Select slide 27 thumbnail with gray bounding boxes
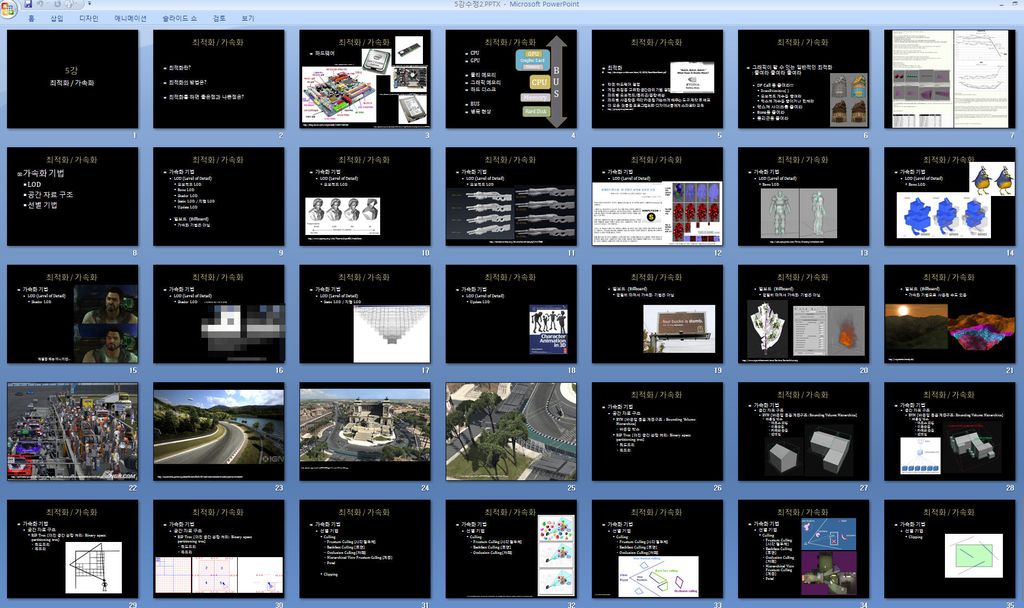 [804, 432]
